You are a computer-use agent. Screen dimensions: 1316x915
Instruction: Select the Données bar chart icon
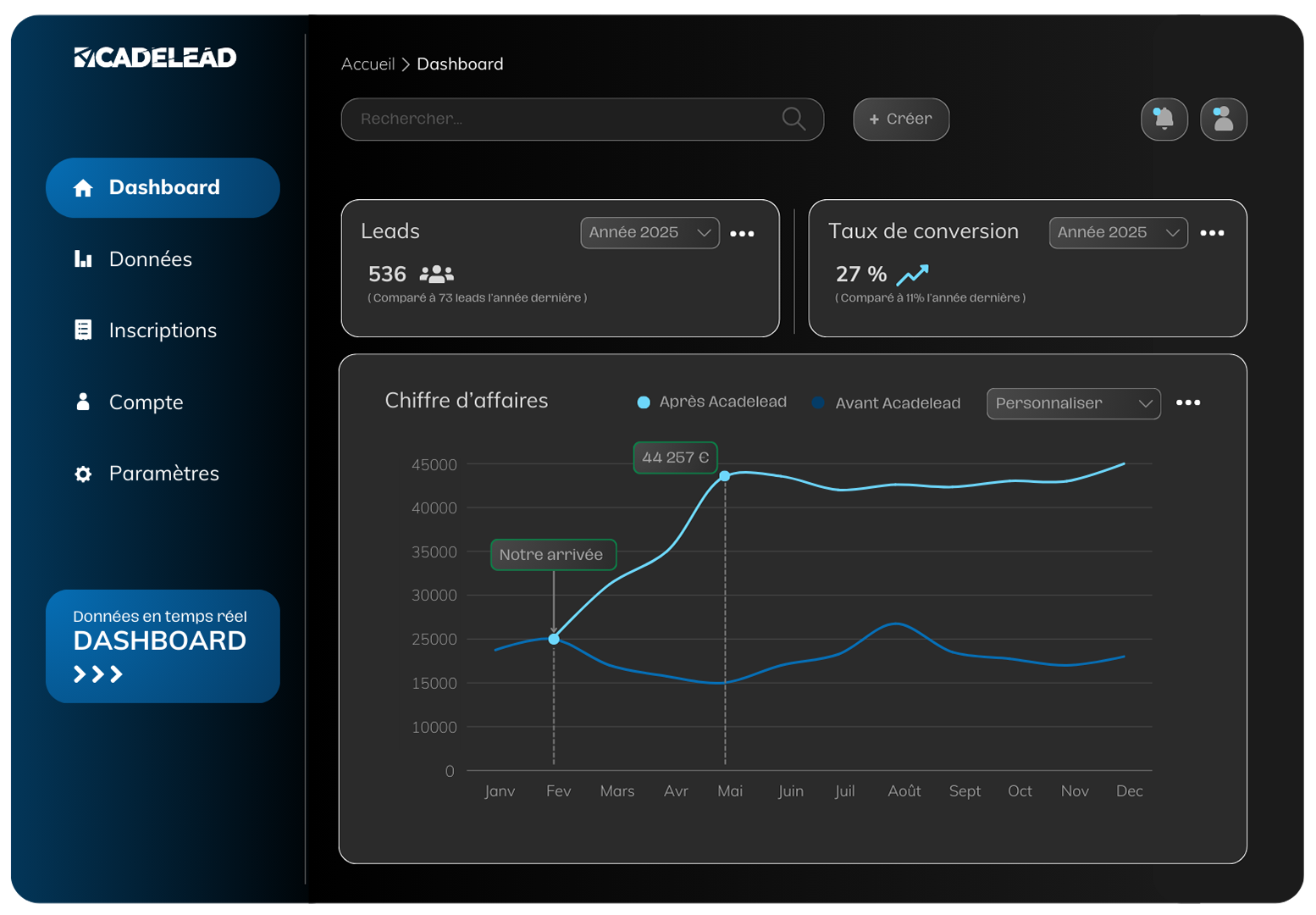83,259
